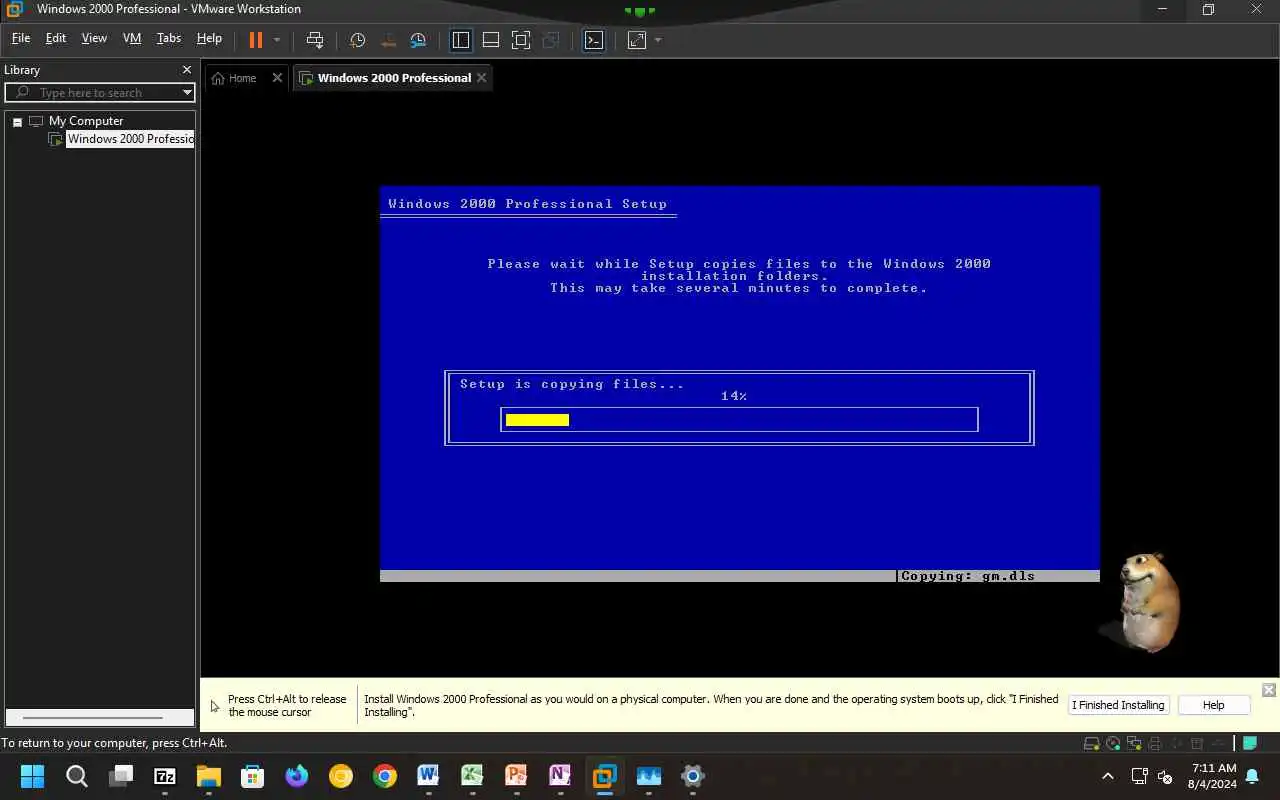Open Settings gear from the taskbar
Image resolution: width=1280 pixels, height=800 pixels.
click(x=692, y=776)
